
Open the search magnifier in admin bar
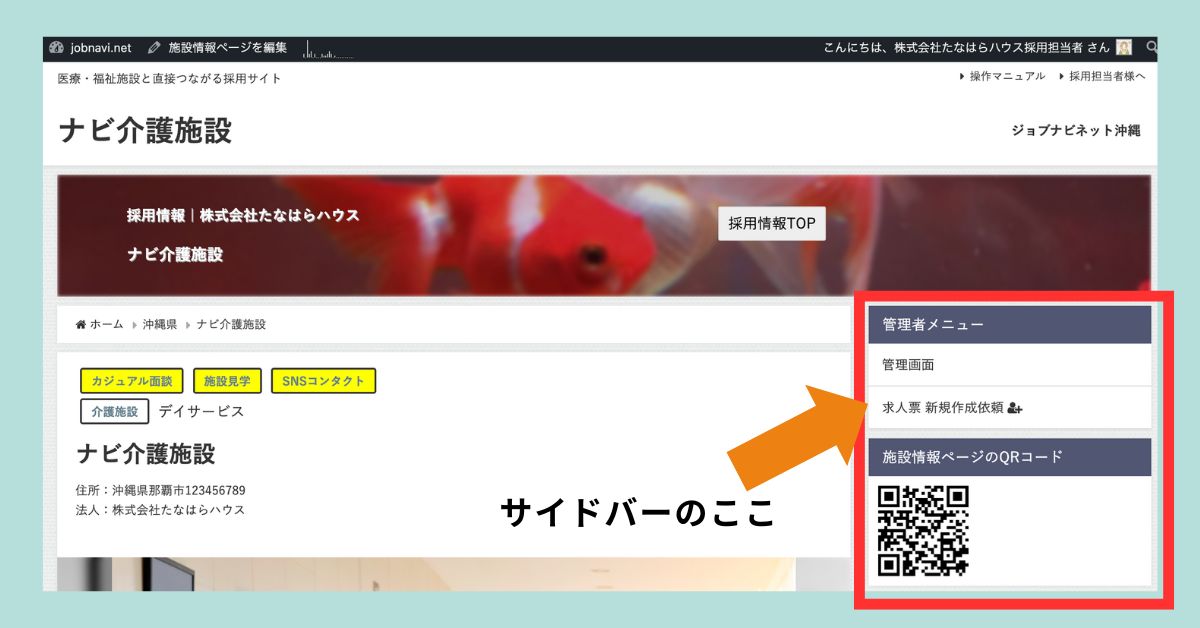pyautogui.click(x=1151, y=47)
